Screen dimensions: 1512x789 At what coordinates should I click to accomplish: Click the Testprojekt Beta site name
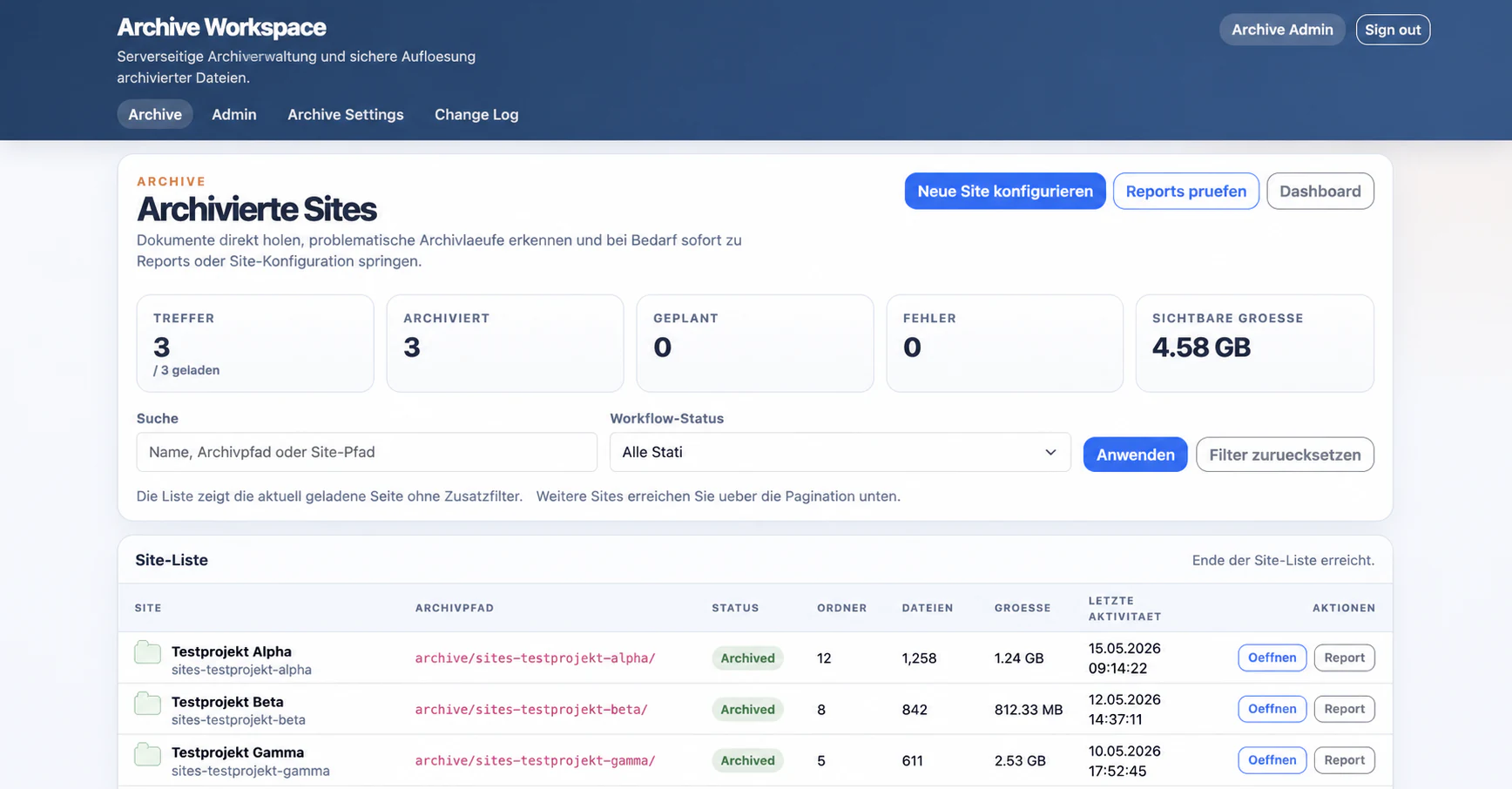click(x=227, y=702)
